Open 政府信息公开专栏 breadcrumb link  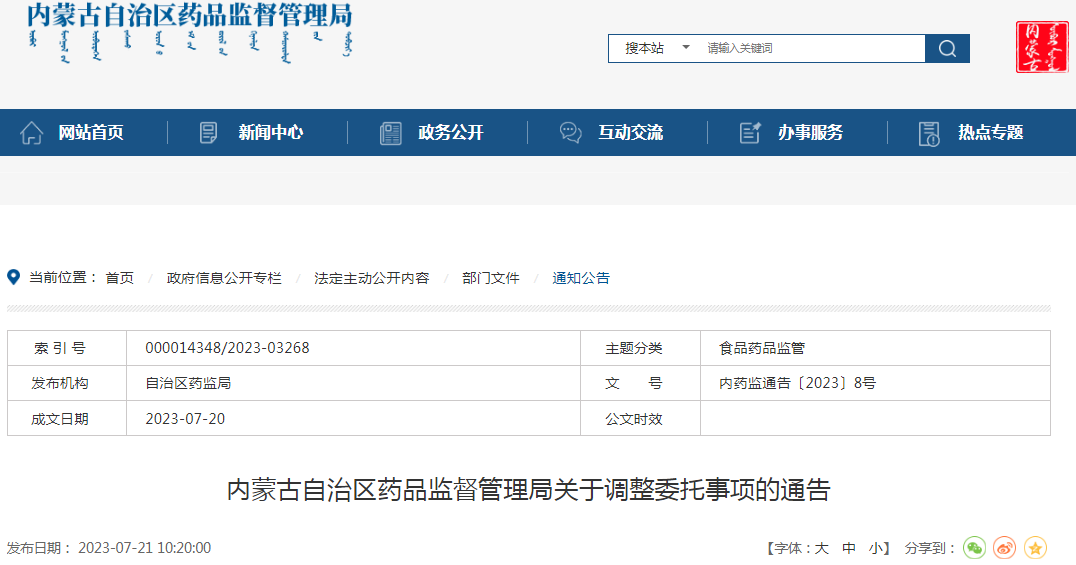coord(224,278)
